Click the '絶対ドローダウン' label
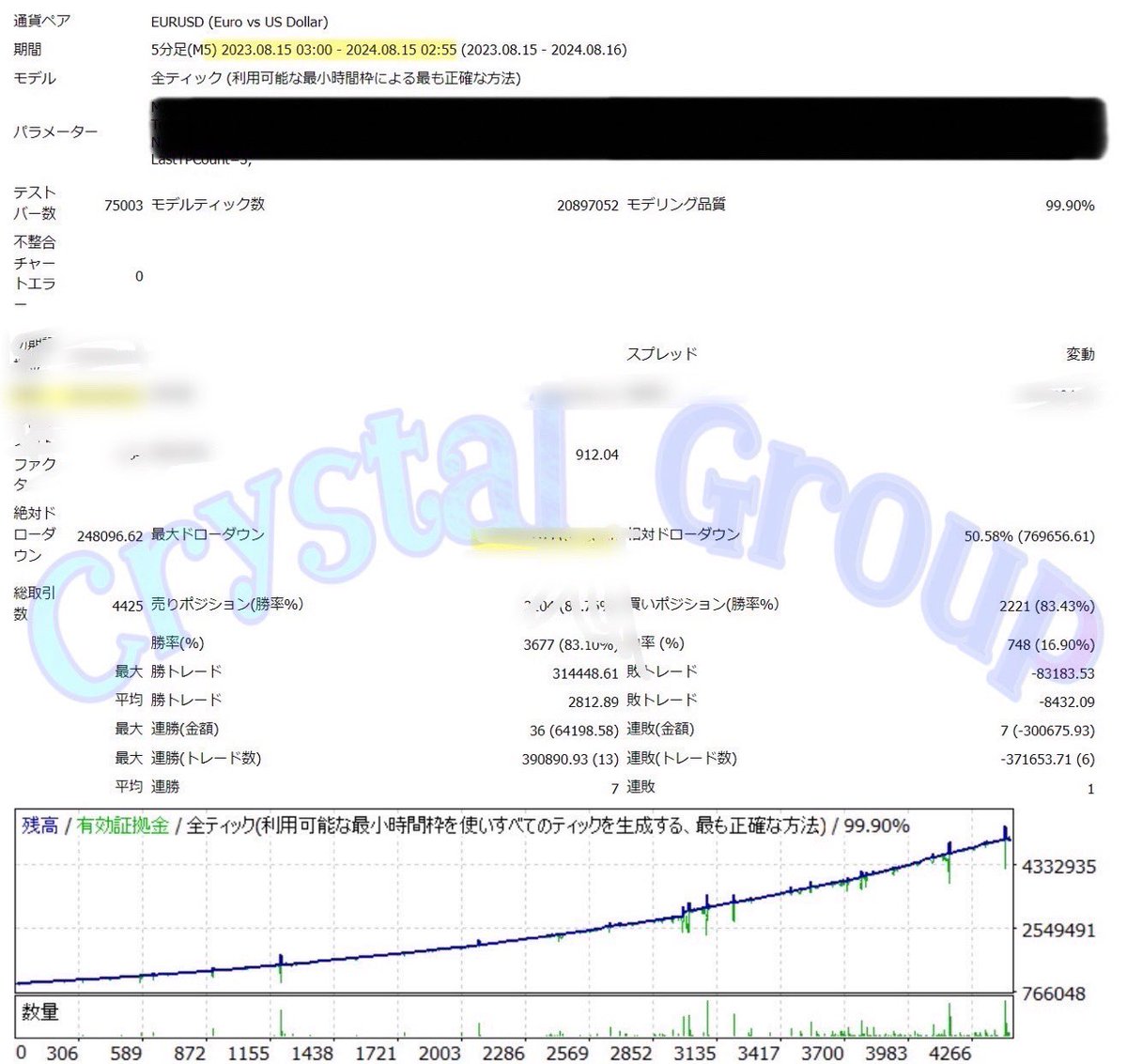Screen dimensions: 1127x1064 coord(35,534)
